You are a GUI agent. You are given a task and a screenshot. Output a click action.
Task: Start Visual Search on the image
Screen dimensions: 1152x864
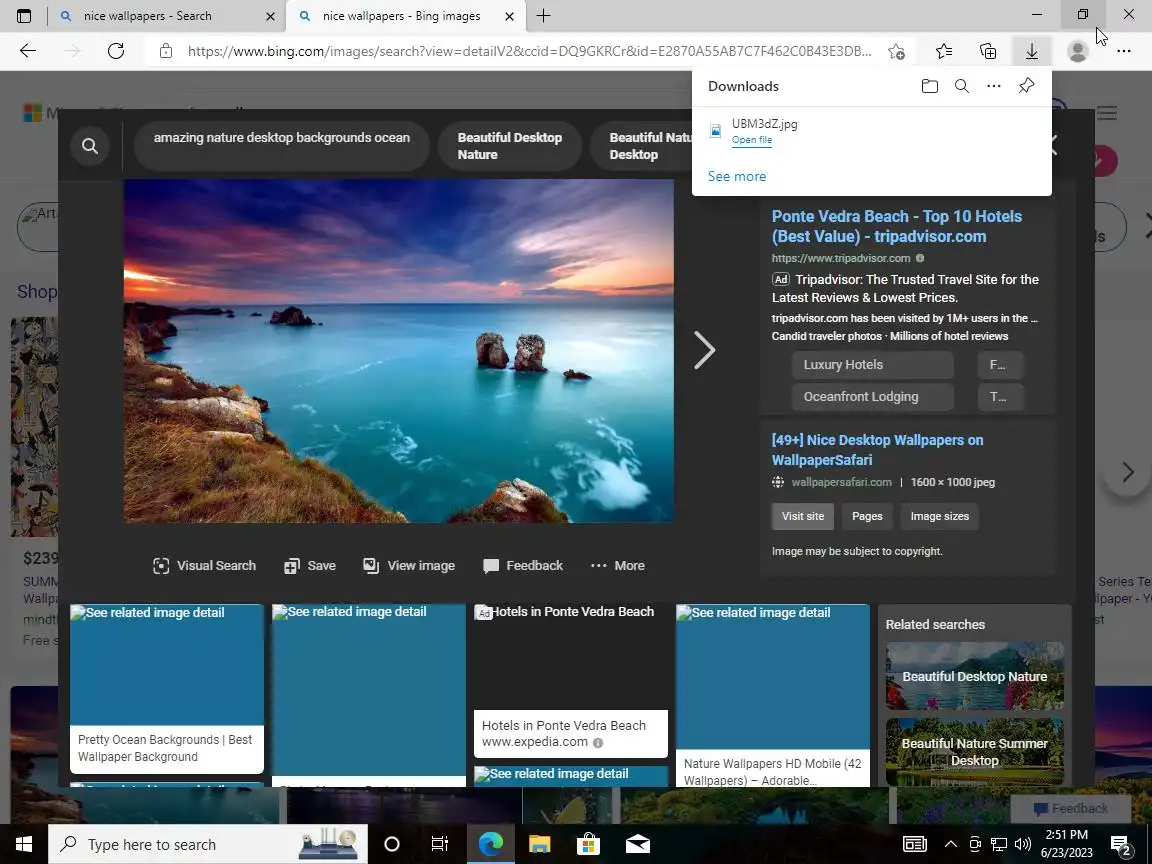tap(204, 566)
